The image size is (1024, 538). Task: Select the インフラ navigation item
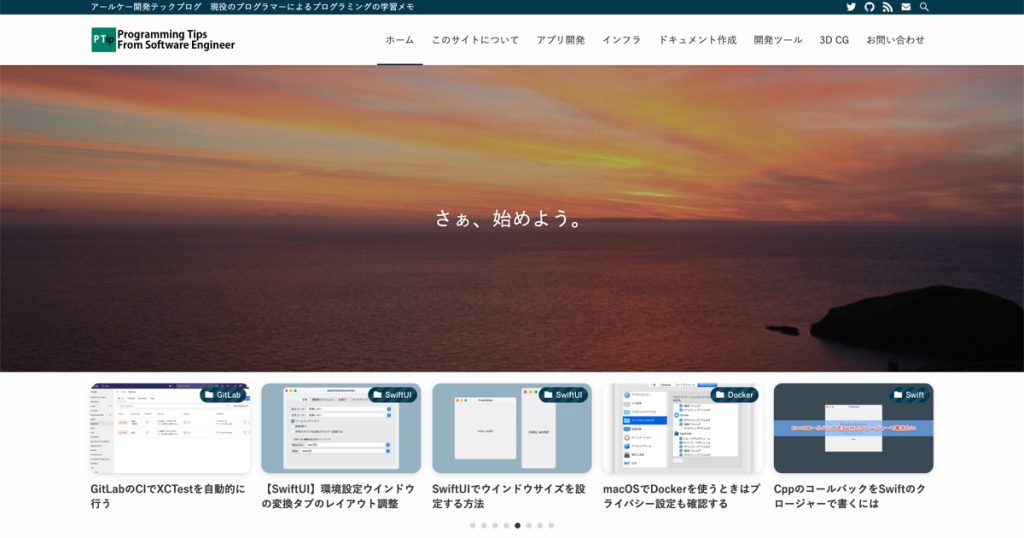pyautogui.click(x=621, y=40)
